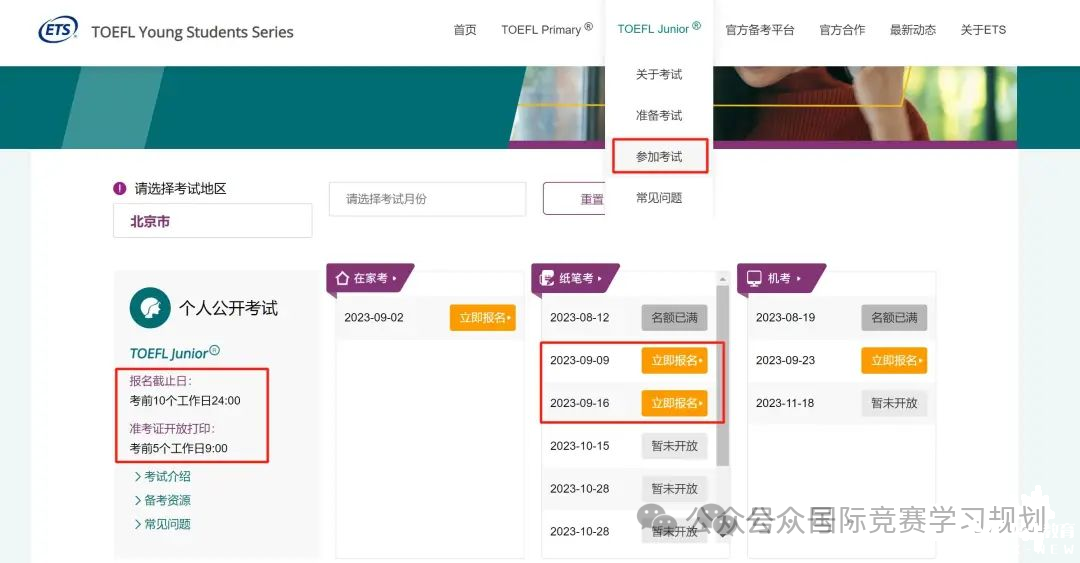
Task: Click the house icon on 在家考 tab
Action: point(342,278)
